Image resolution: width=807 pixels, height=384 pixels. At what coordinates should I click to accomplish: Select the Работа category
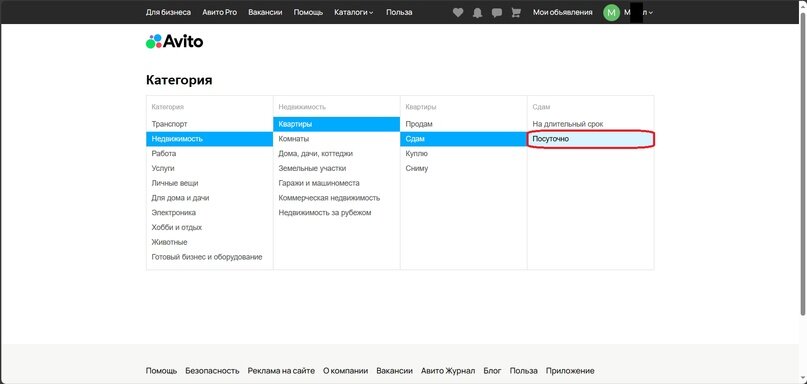[x=209, y=153]
